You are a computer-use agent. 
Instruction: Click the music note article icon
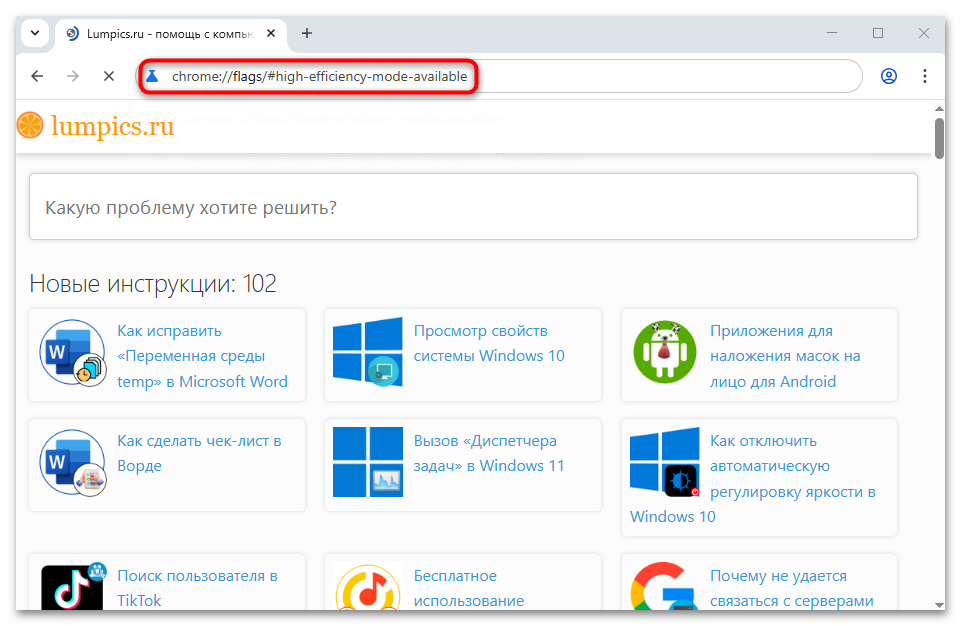coord(368,587)
